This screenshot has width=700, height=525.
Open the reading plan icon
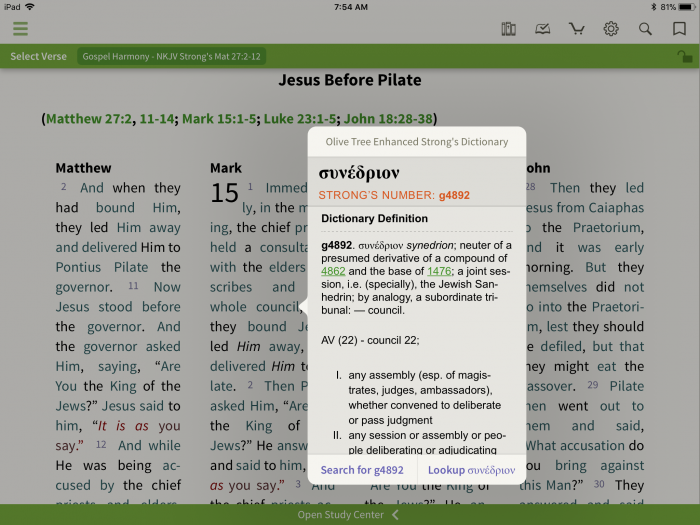542,29
